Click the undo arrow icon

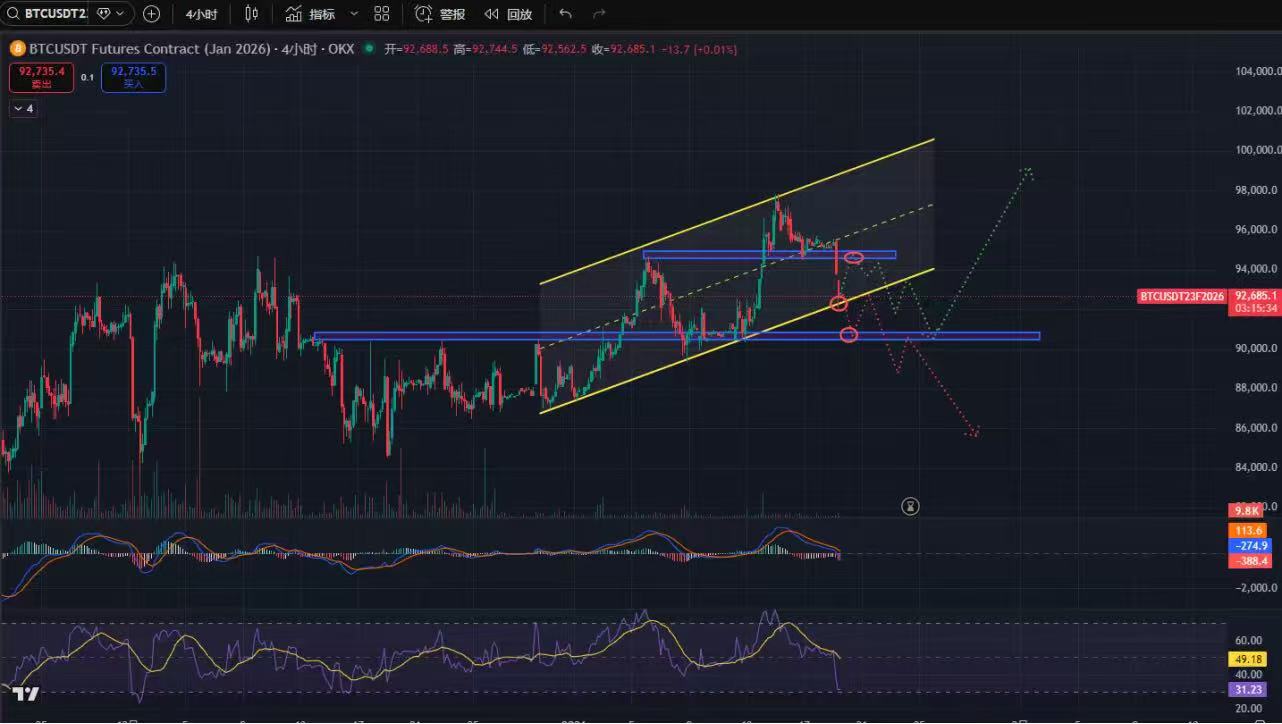(566, 14)
